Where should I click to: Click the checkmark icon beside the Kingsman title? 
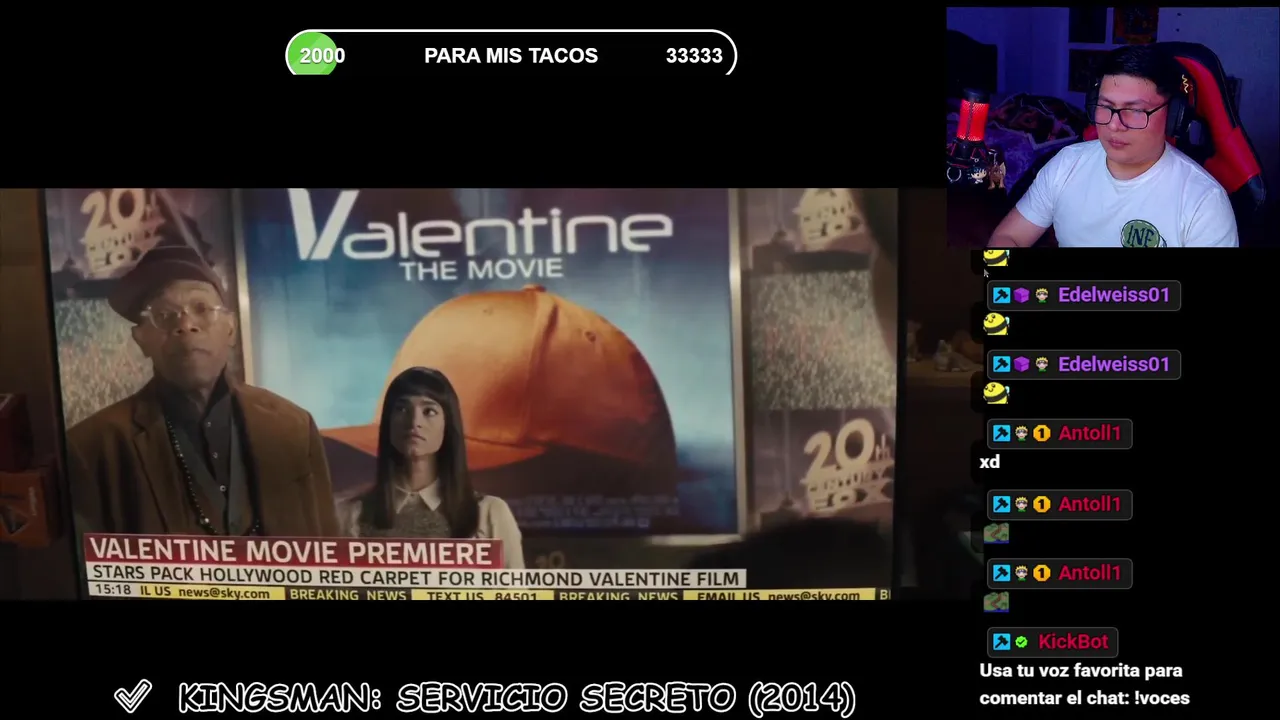[x=133, y=696]
